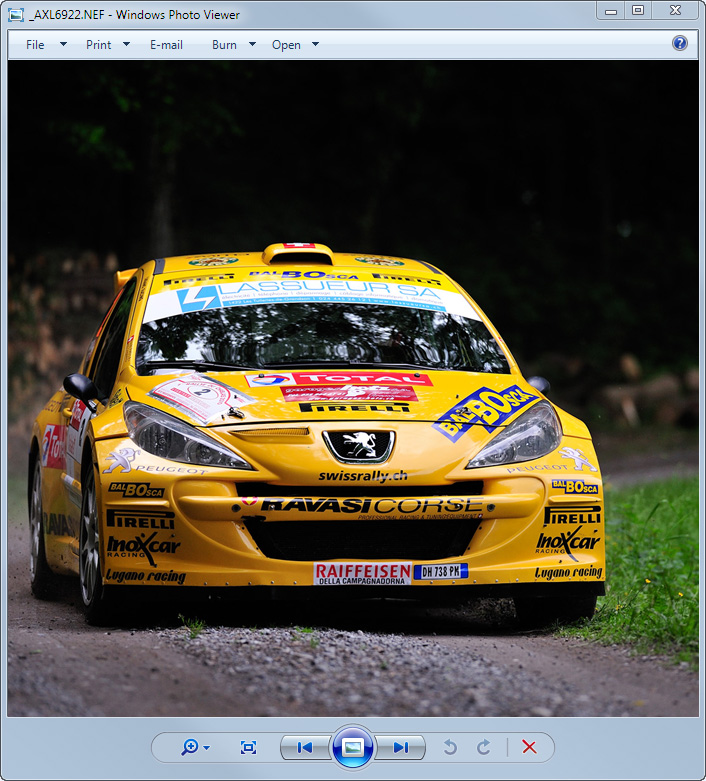Start the slide show
This screenshot has width=706, height=781.
tap(353, 747)
